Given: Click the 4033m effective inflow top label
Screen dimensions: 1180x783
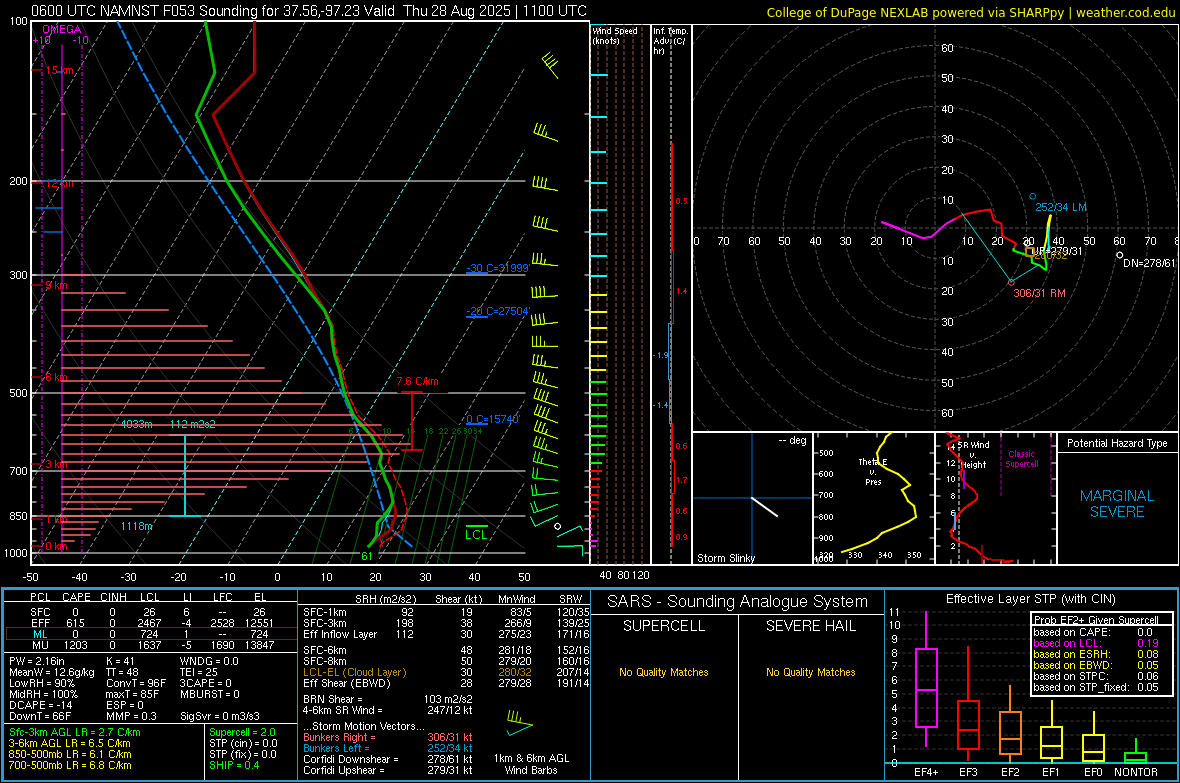Looking at the screenshot, I should [x=136, y=425].
